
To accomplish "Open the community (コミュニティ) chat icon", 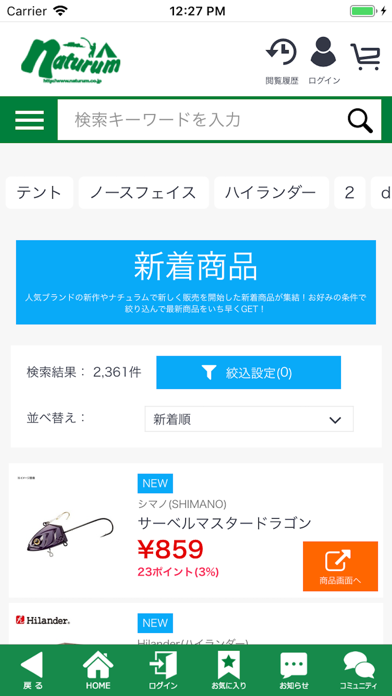I will coord(359,670).
